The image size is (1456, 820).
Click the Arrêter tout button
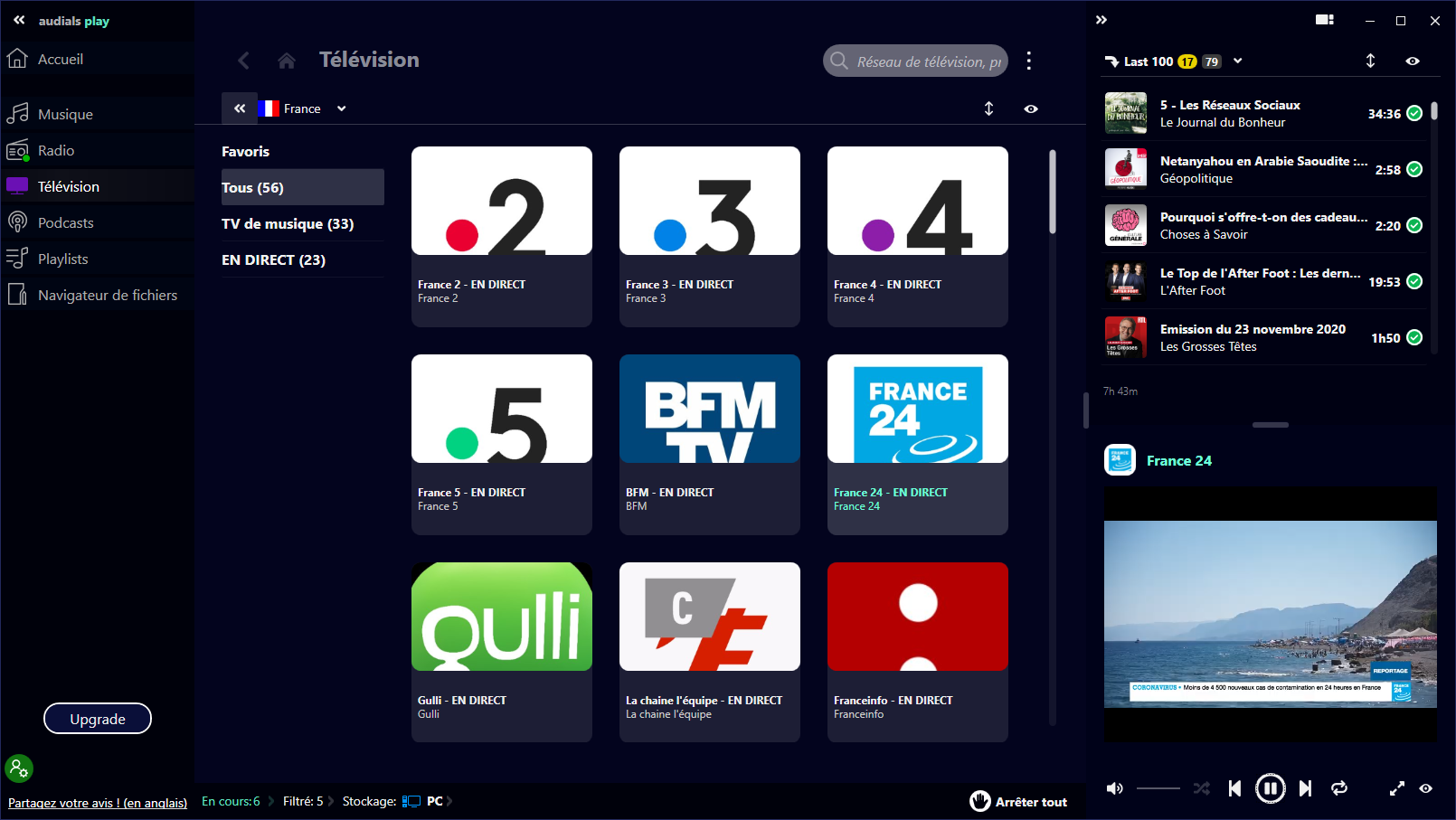(1018, 801)
